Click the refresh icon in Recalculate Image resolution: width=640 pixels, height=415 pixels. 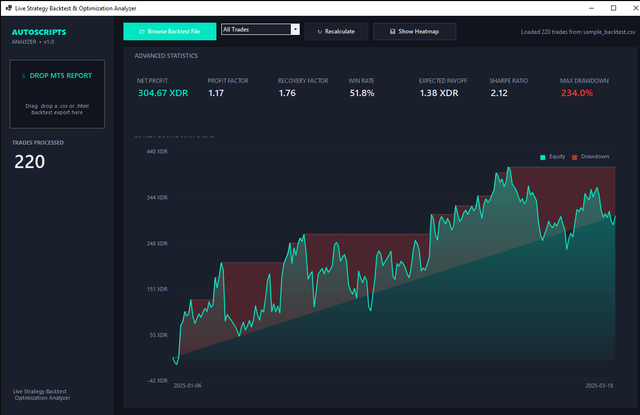(x=320, y=32)
